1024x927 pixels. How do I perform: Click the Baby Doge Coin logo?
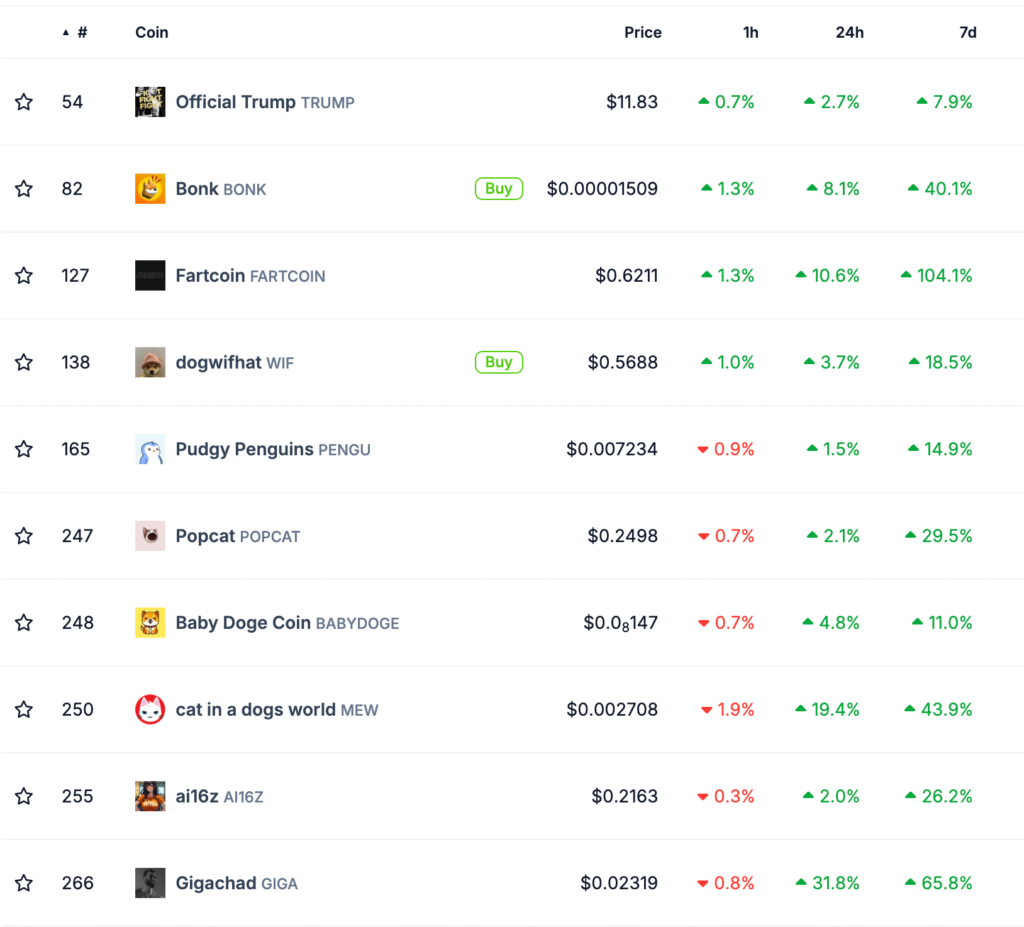click(150, 622)
